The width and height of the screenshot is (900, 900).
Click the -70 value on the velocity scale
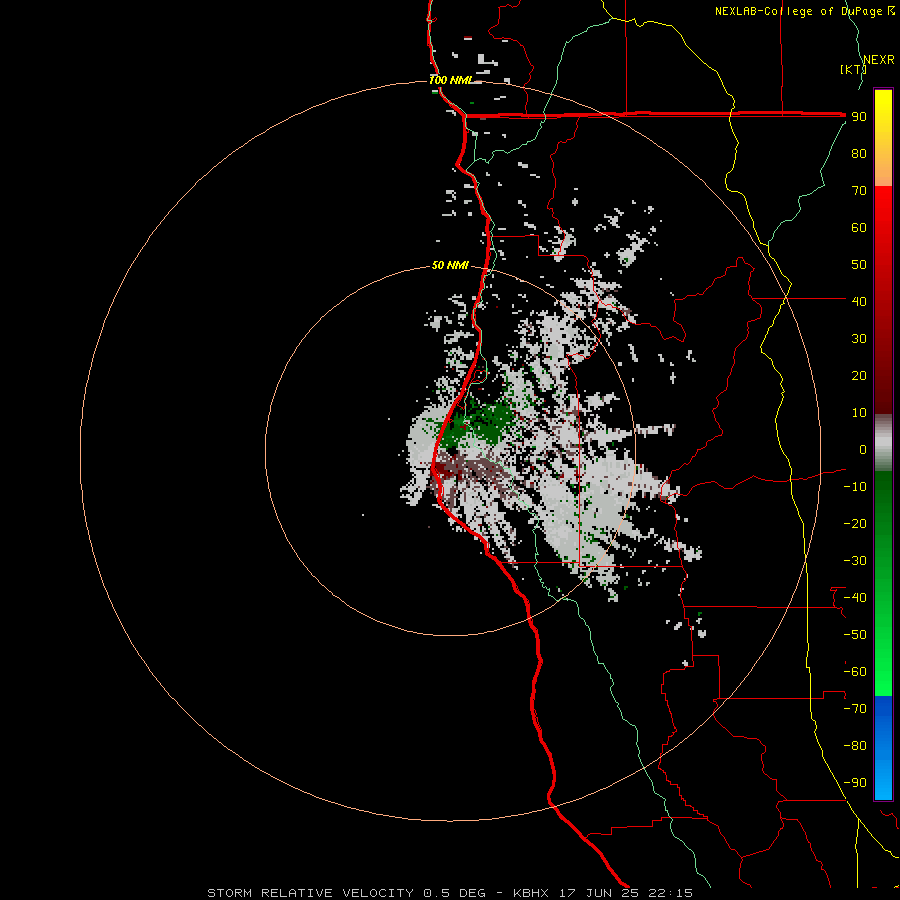855,709
